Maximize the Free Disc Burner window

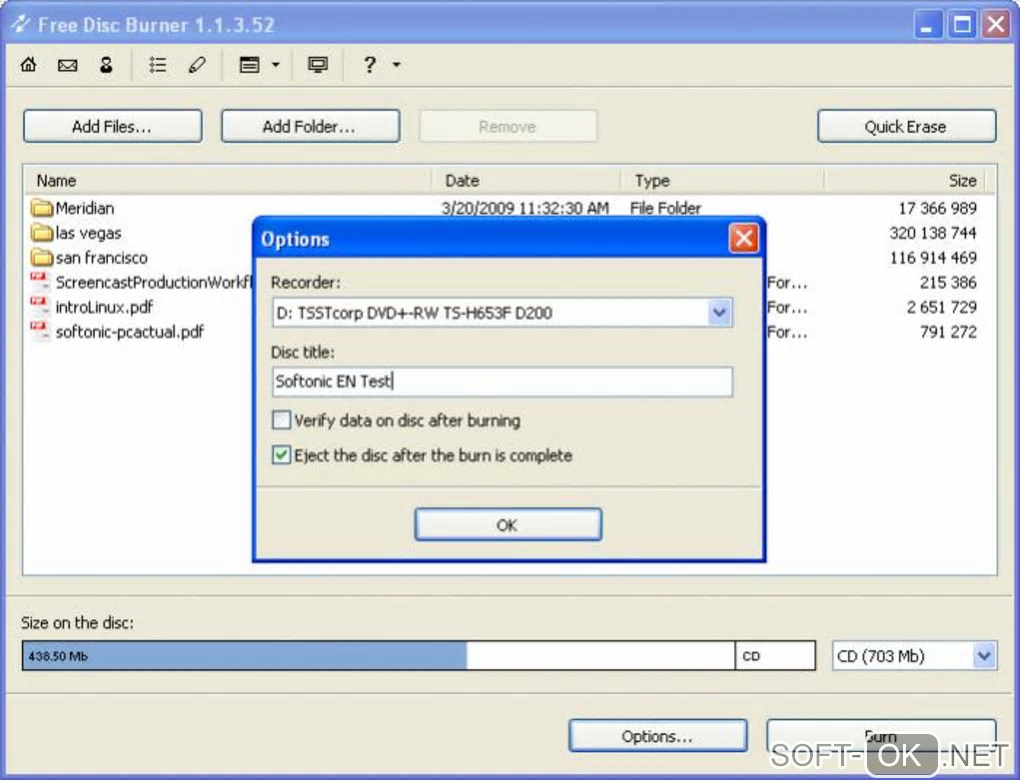pos(962,25)
